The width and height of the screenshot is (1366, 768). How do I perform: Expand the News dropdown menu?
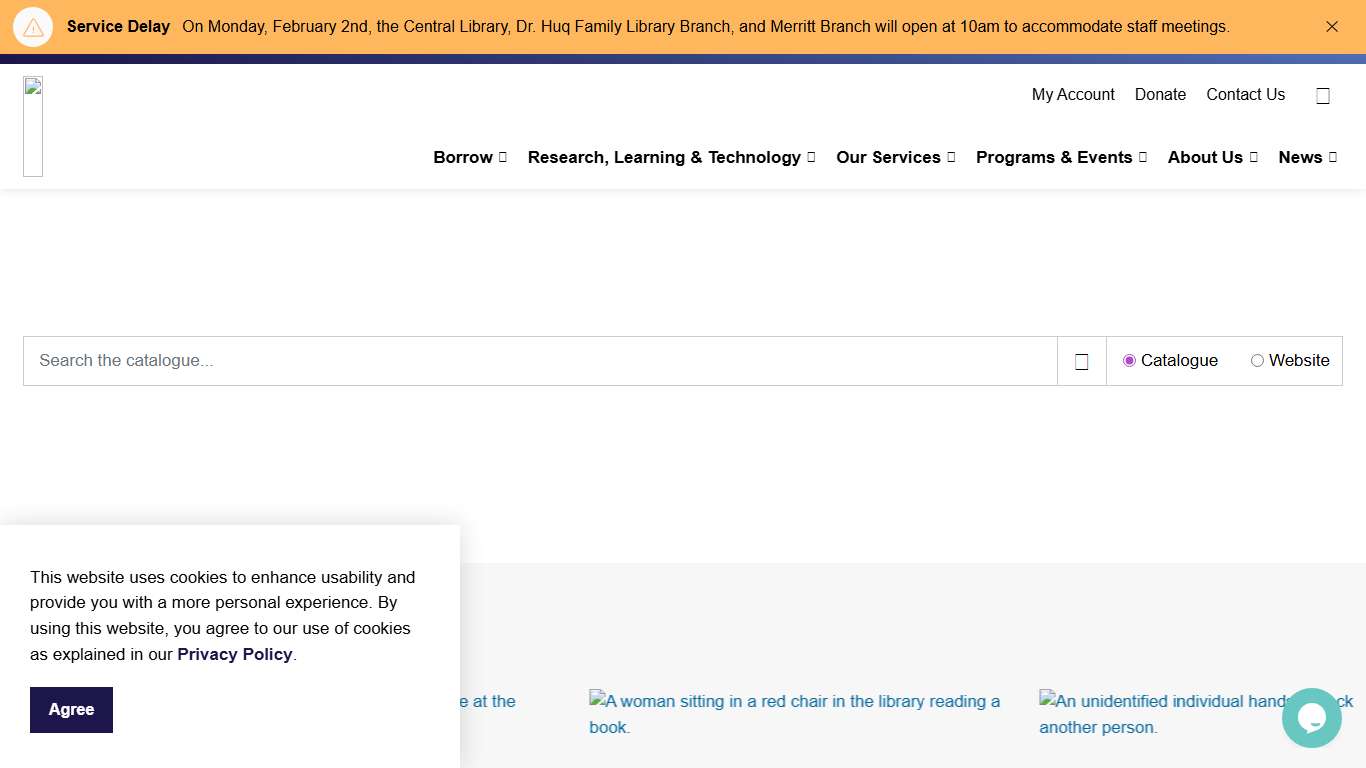pos(1307,157)
